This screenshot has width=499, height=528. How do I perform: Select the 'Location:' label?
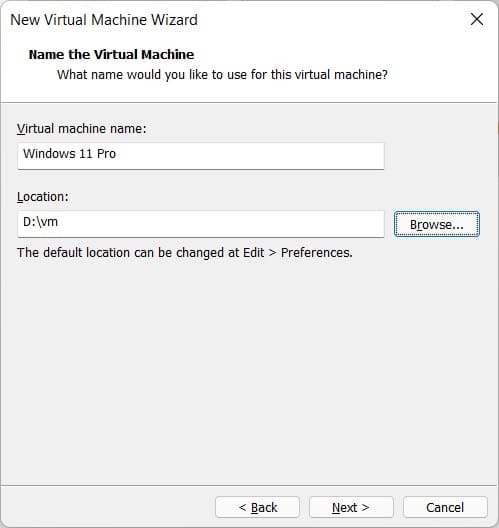pos(43,197)
